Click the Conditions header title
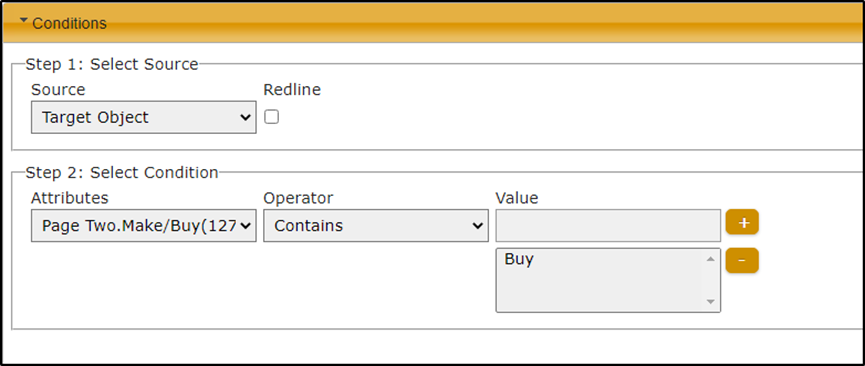Image resolution: width=865 pixels, height=366 pixels. click(x=70, y=23)
